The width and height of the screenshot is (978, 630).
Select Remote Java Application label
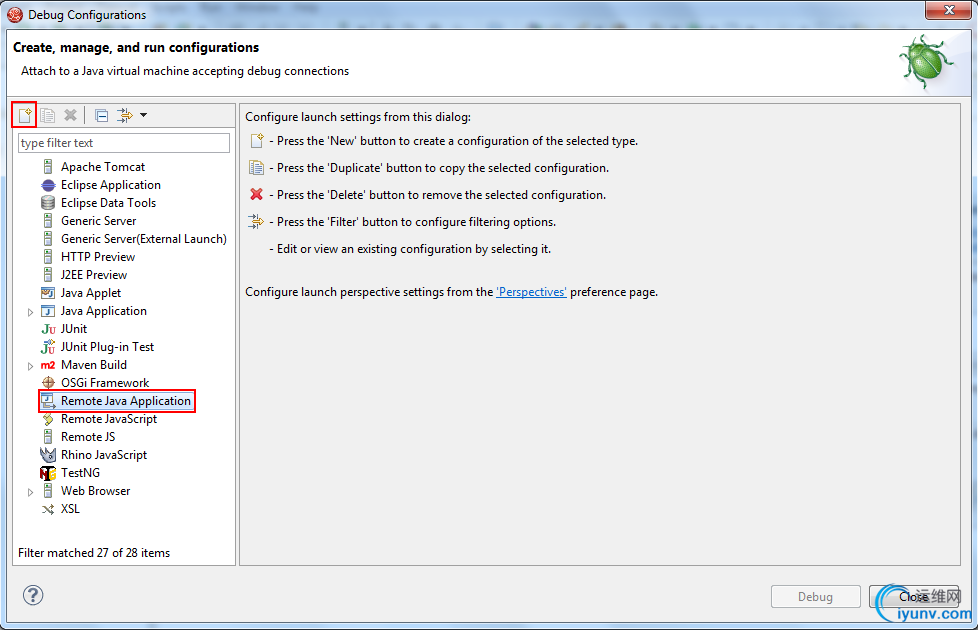126,401
